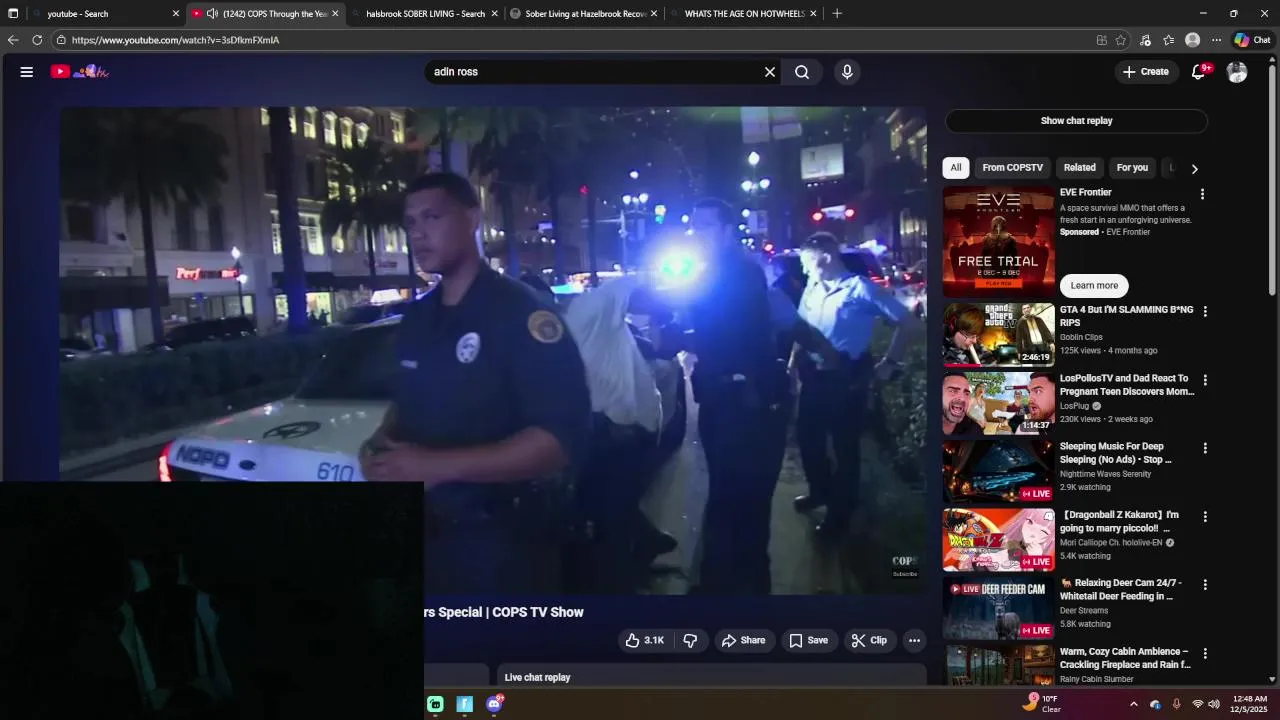Open the clock showing 12:48 AM
Viewport: 1280px width, 720px height.
click(1249, 704)
